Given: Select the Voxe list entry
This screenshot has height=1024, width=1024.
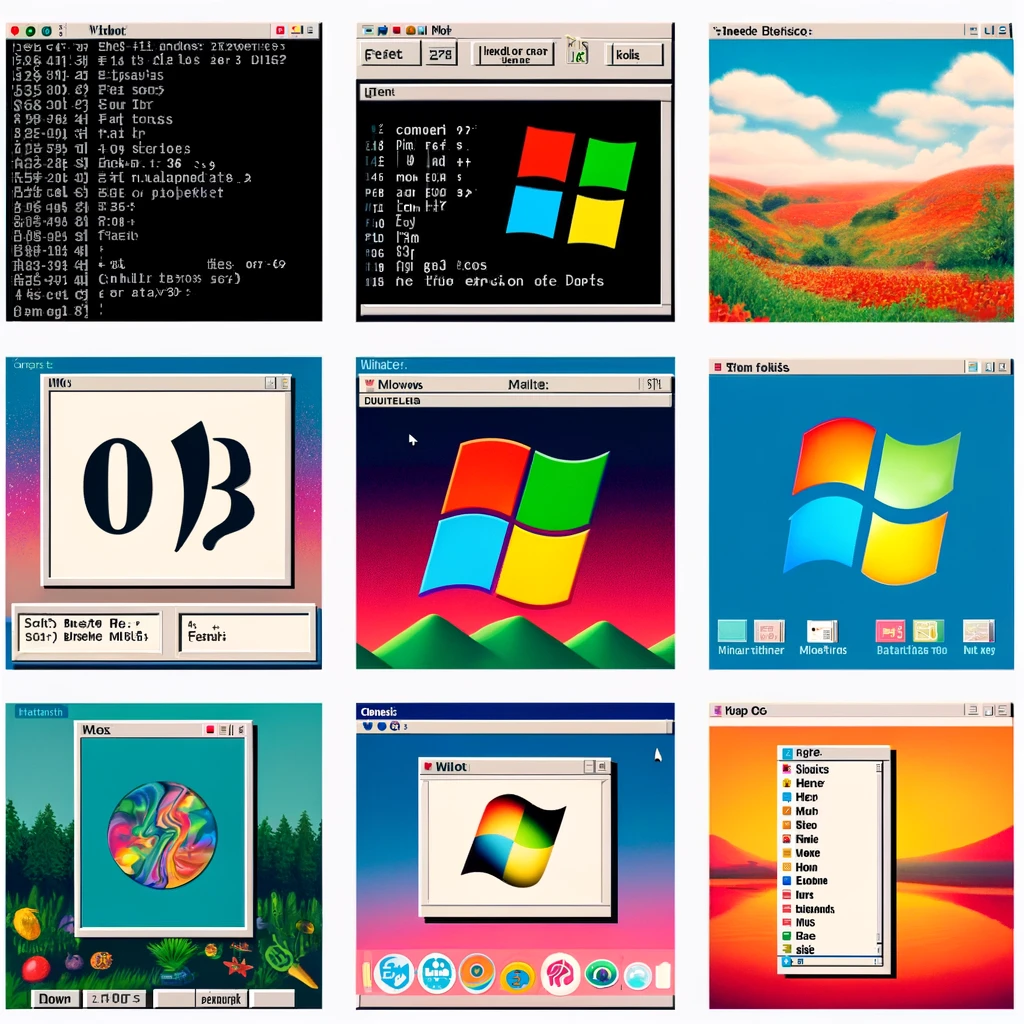Looking at the screenshot, I should pyautogui.click(x=807, y=853).
